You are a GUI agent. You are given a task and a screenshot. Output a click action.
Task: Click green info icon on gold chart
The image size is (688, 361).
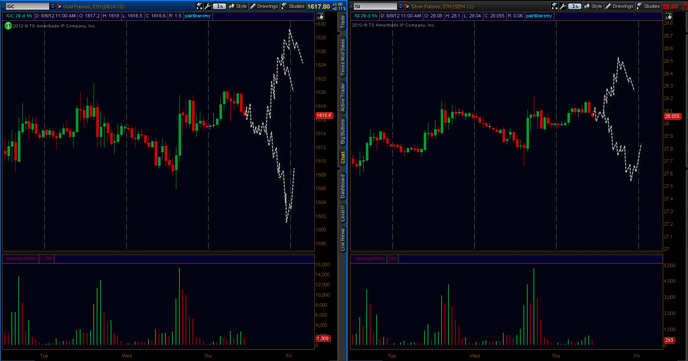point(8,26)
